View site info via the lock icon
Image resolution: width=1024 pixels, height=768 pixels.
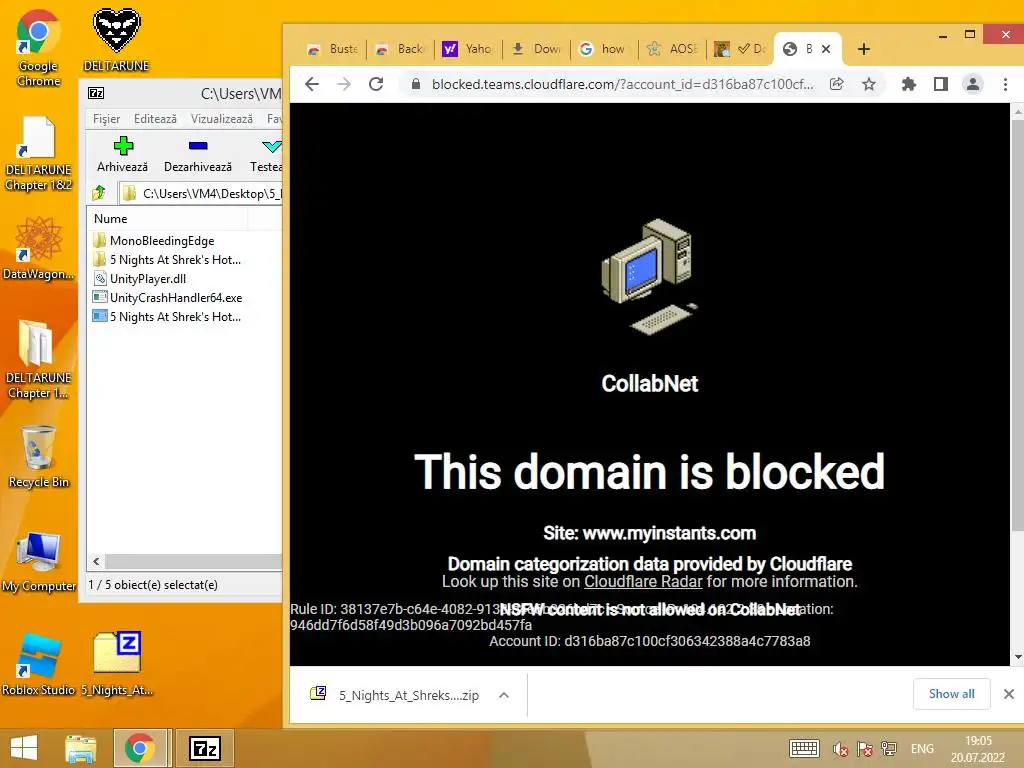coord(415,84)
